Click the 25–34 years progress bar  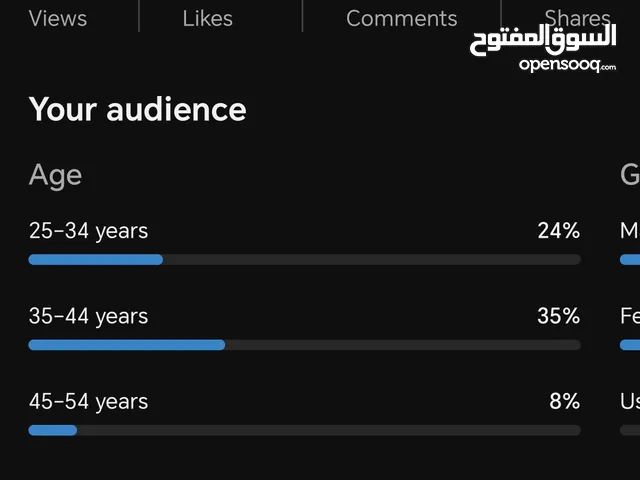click(x=304, y=260)
